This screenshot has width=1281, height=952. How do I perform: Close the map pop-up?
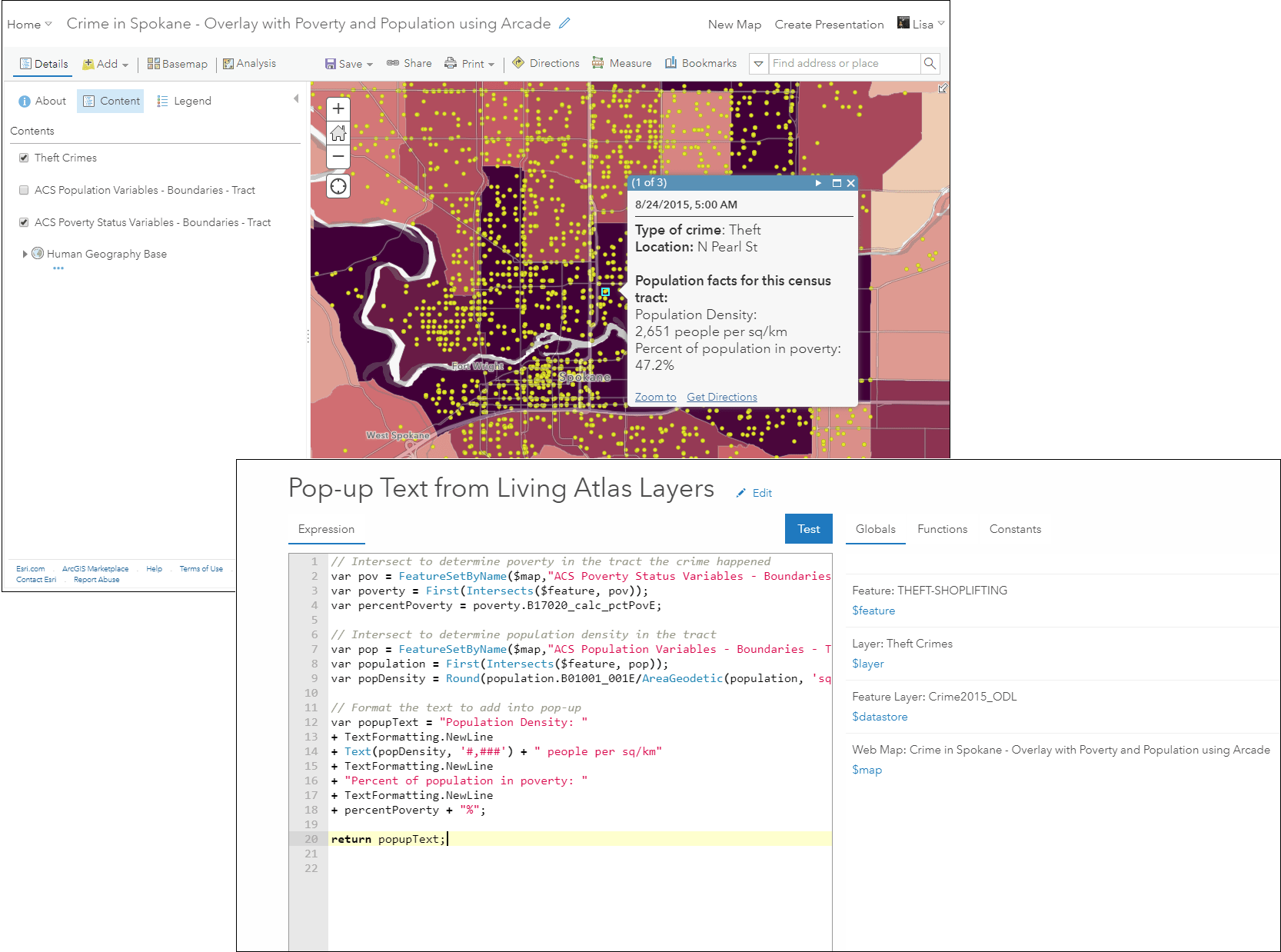click(850, 183)
